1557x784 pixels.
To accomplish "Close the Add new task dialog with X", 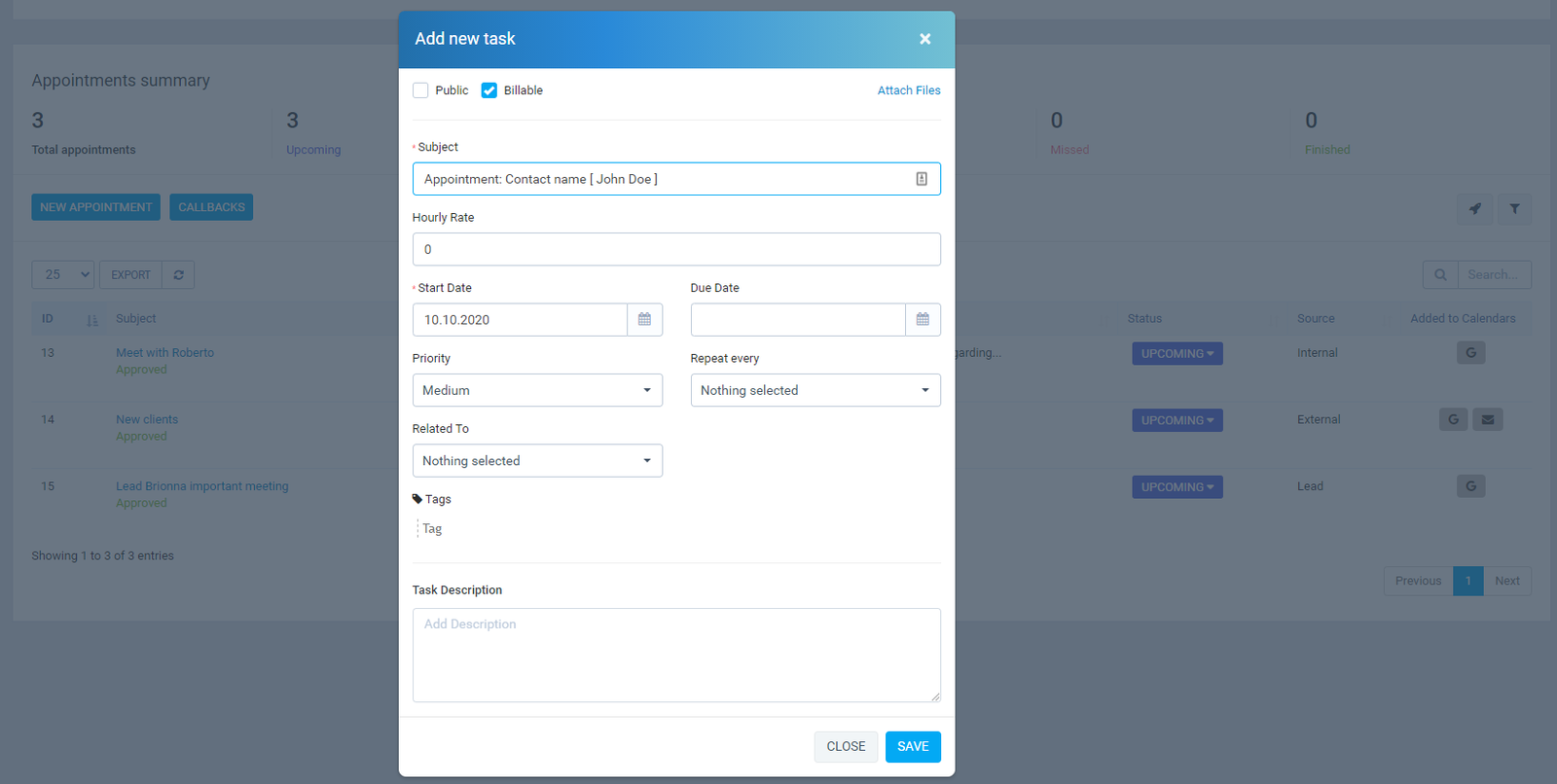I will 924,39.
